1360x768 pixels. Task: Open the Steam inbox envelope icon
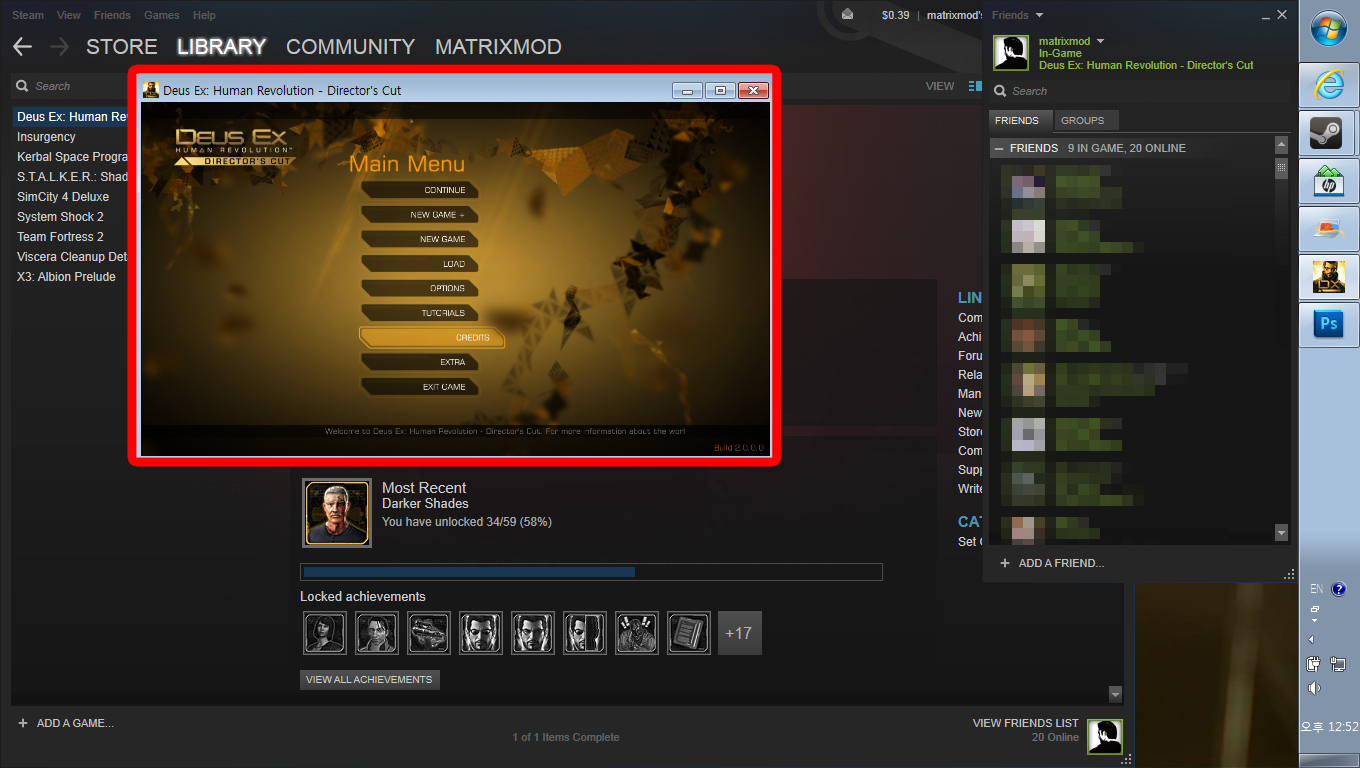[848, 15]
